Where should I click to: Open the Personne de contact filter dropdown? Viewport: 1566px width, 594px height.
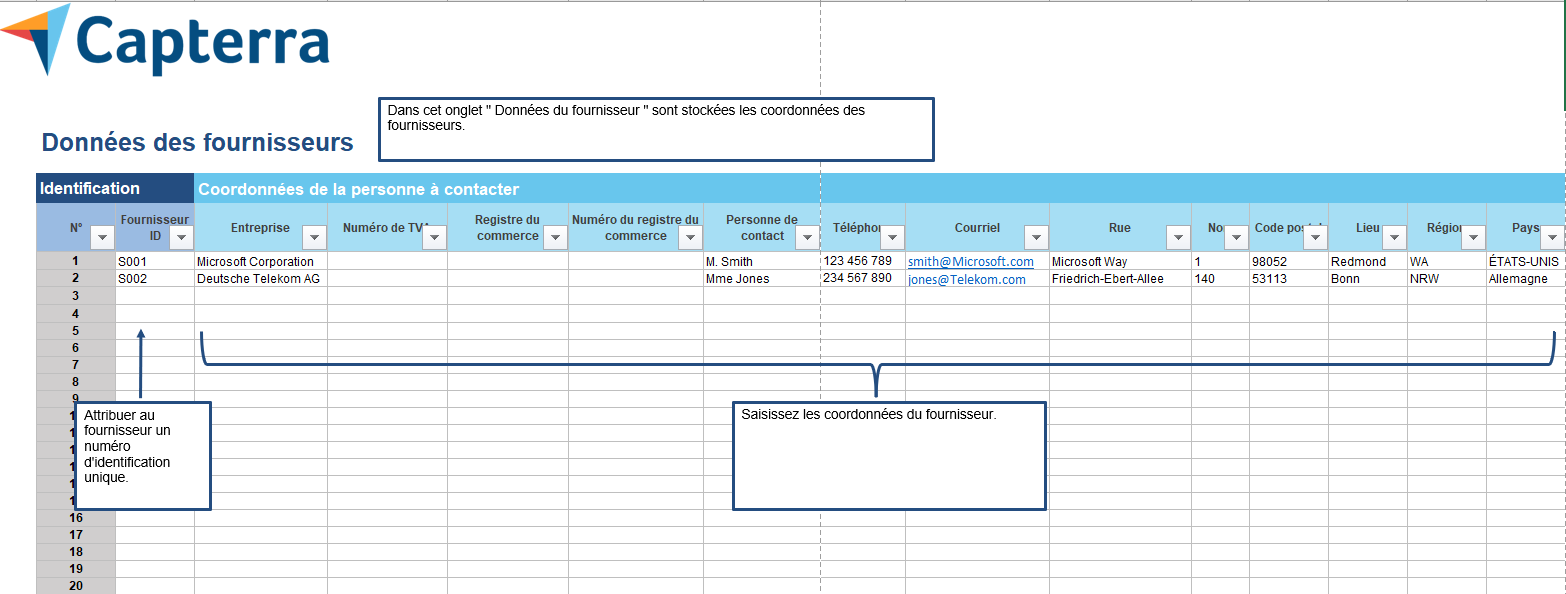(x=806, y=237)
